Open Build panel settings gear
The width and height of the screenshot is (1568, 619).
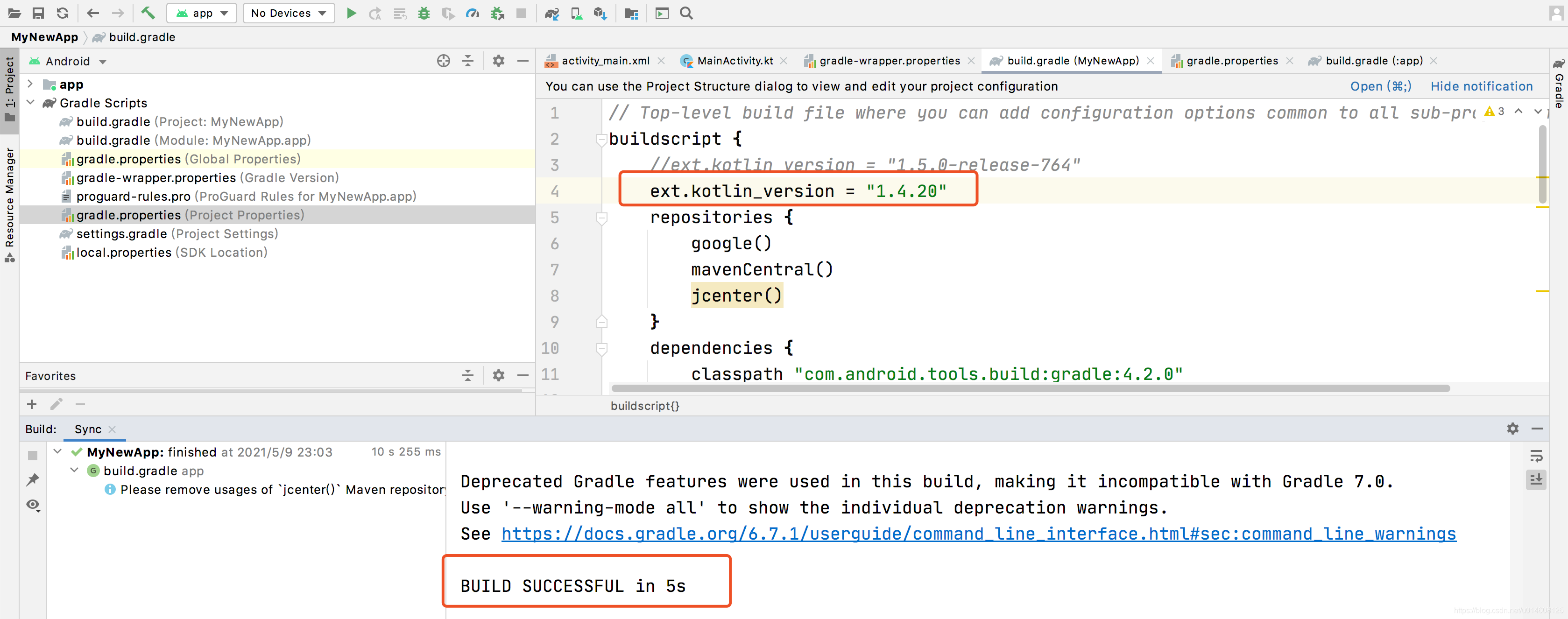click(1512, 429)
